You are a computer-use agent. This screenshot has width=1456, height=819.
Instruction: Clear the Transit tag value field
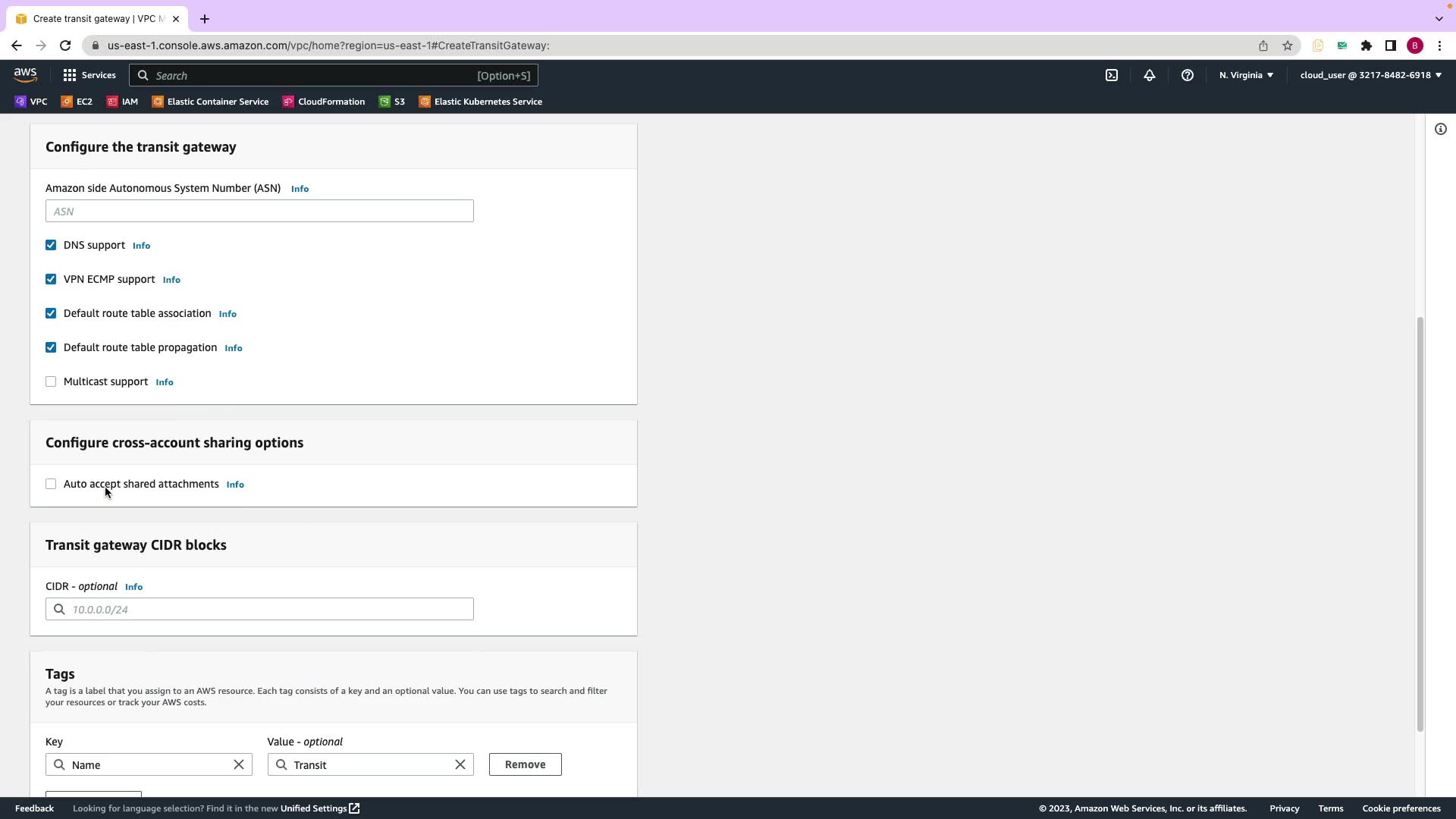(x=460, y=764)
